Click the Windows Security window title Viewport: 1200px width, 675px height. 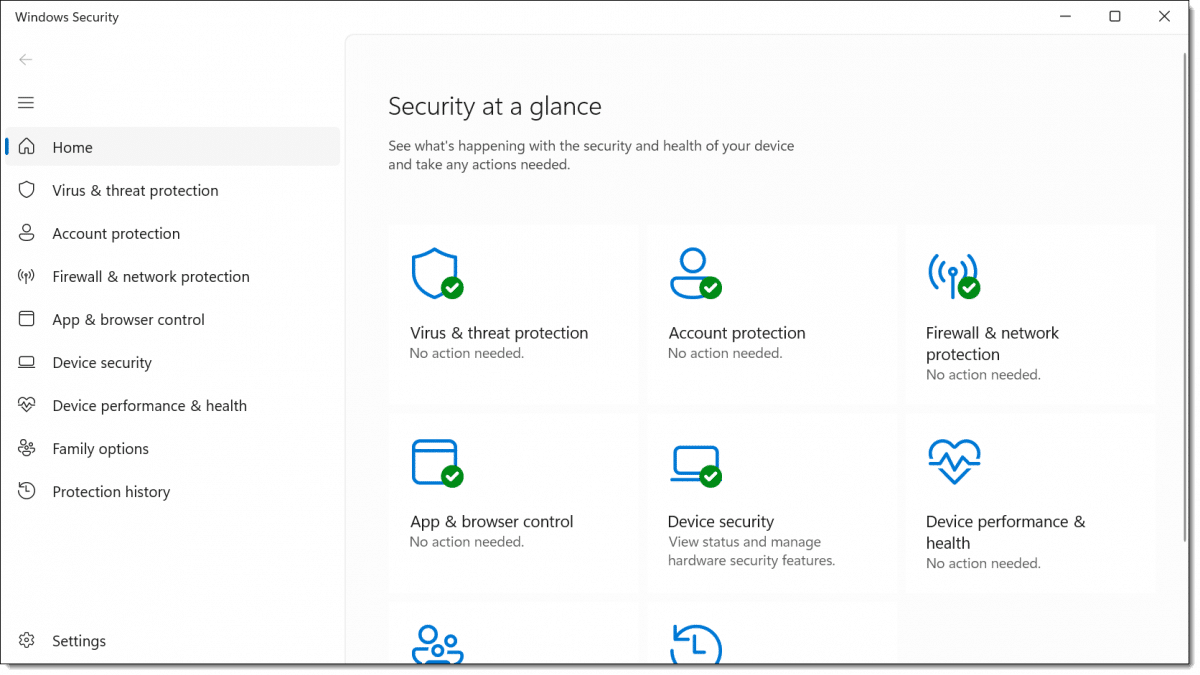(67, 17)
